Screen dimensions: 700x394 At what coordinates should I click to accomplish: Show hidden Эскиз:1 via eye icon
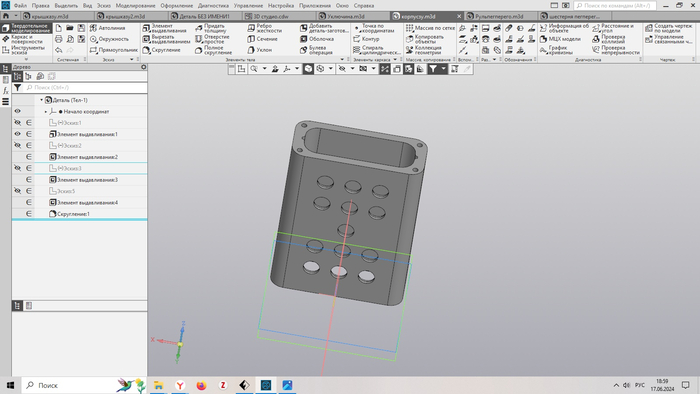(17, 122)
